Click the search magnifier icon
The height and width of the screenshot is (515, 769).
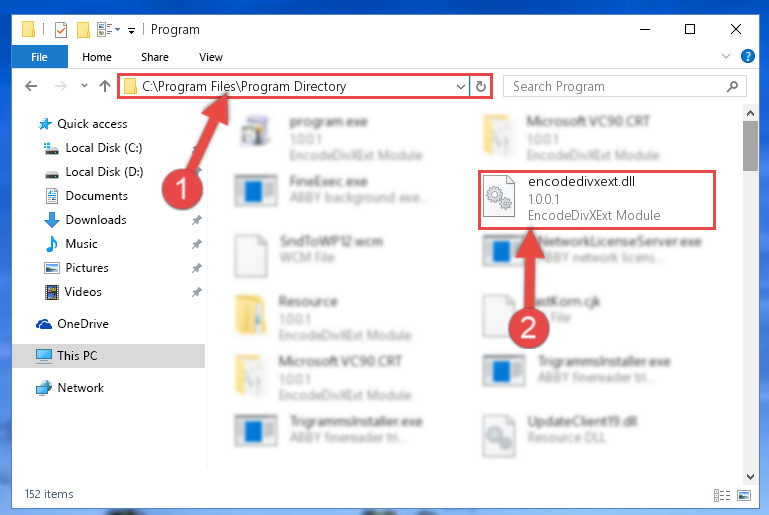(x=732, y=86)
